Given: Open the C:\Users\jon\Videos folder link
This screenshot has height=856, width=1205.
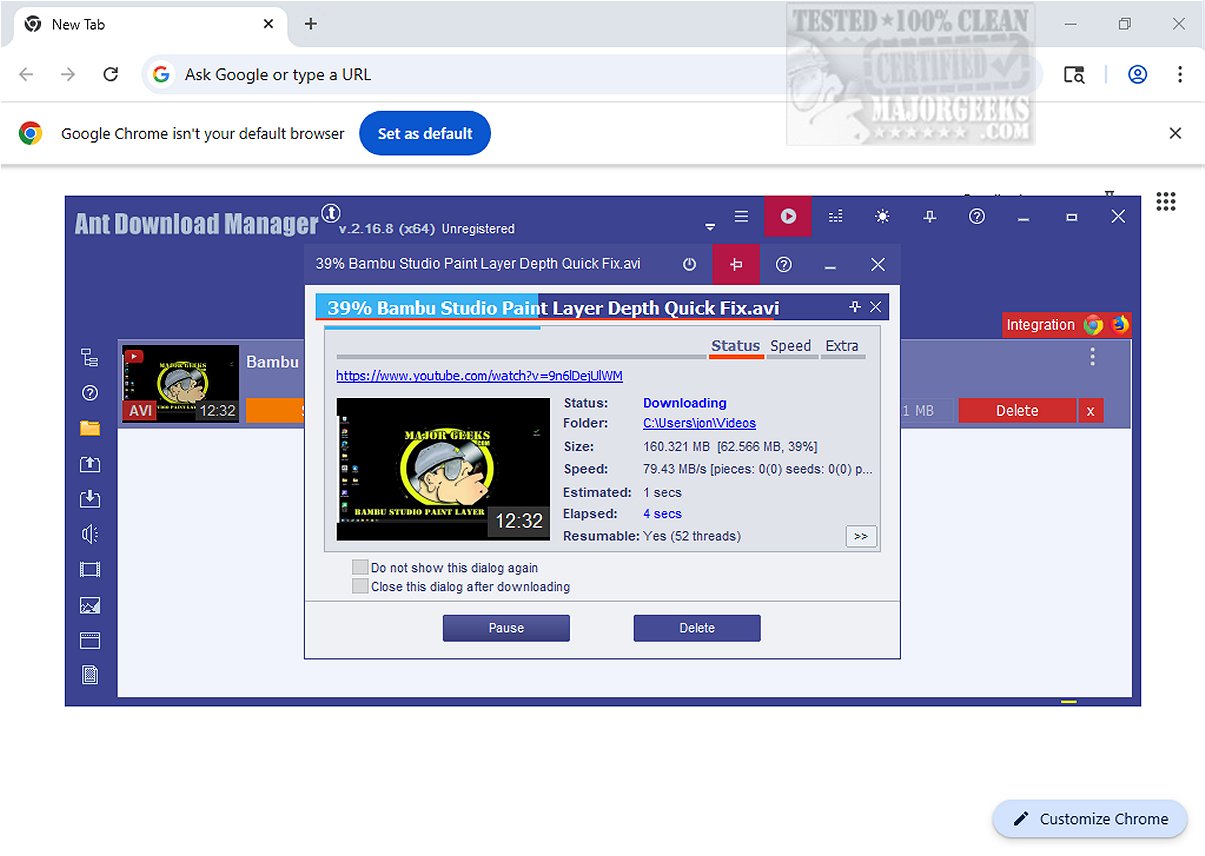Looking at the screenshot, I should [x=699, y=423].
